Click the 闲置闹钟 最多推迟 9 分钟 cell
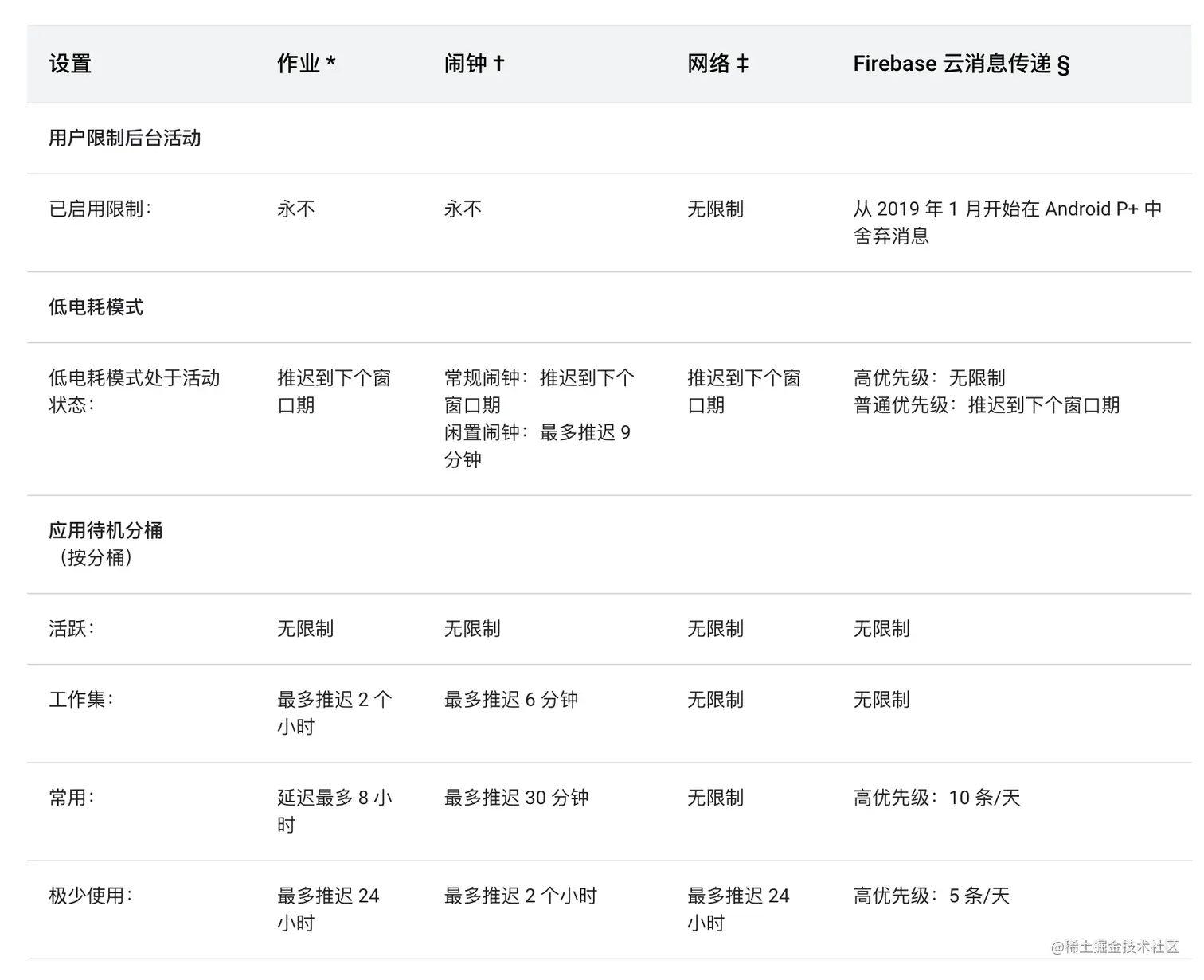The height and width of the screenshot is (980, 1204). coord(537,446)
